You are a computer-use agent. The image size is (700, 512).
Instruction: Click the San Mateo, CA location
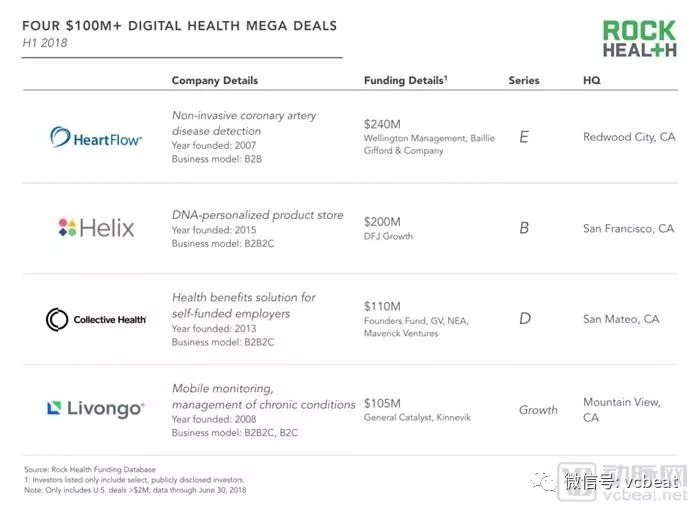(x=621, y=319)
